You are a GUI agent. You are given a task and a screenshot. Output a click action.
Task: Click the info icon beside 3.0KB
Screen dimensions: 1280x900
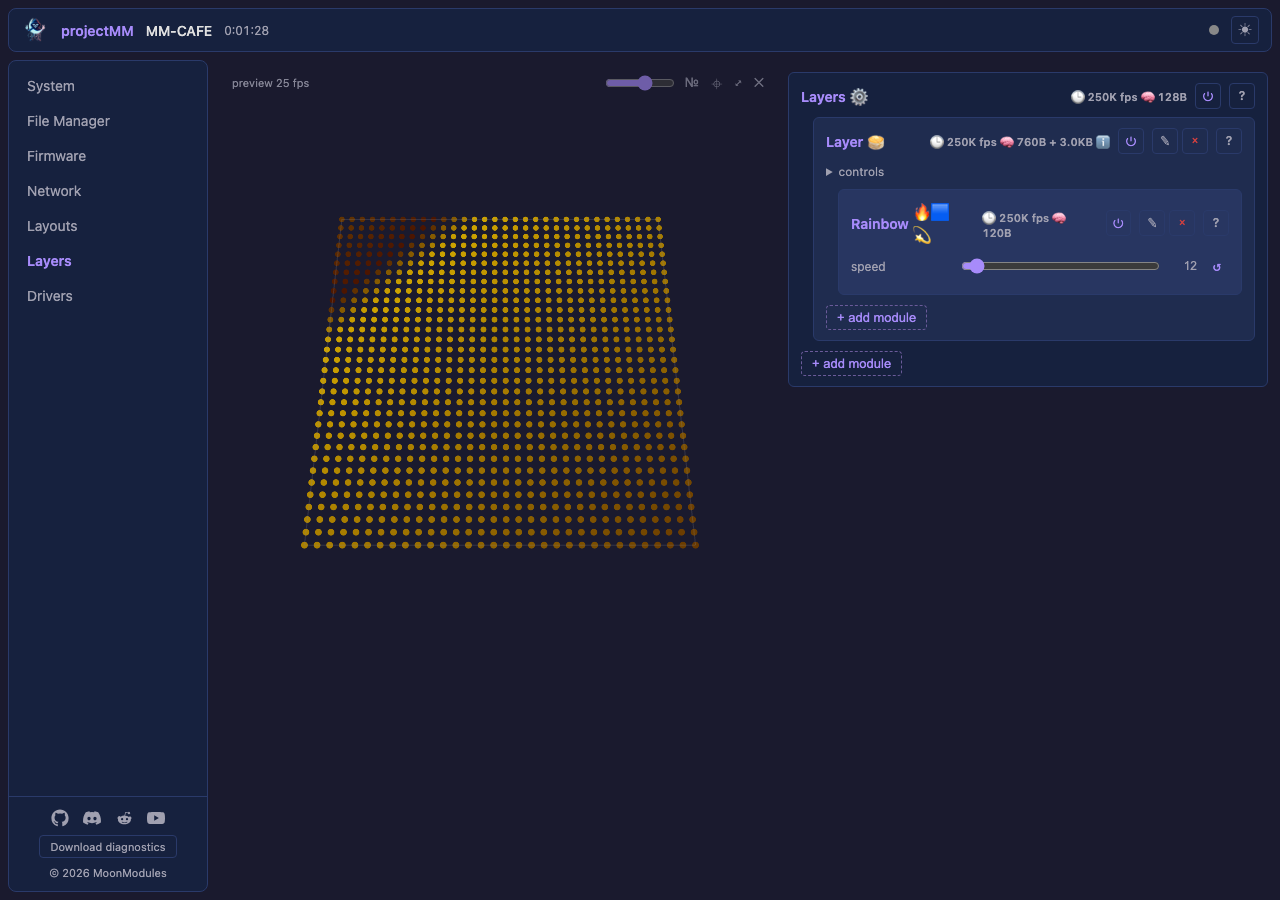coord(1103,142)
